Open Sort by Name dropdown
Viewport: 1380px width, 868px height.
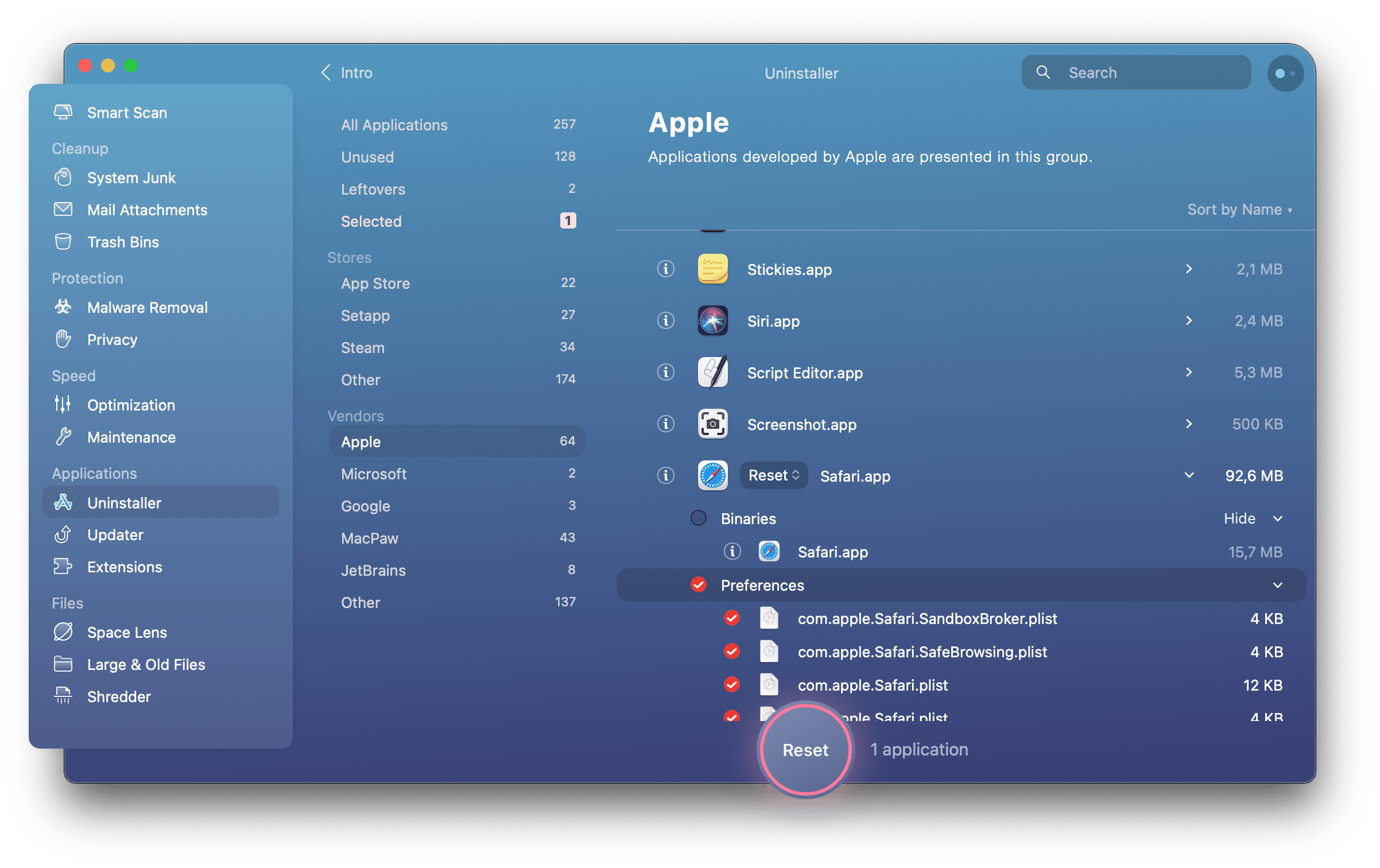point(1240,209)
